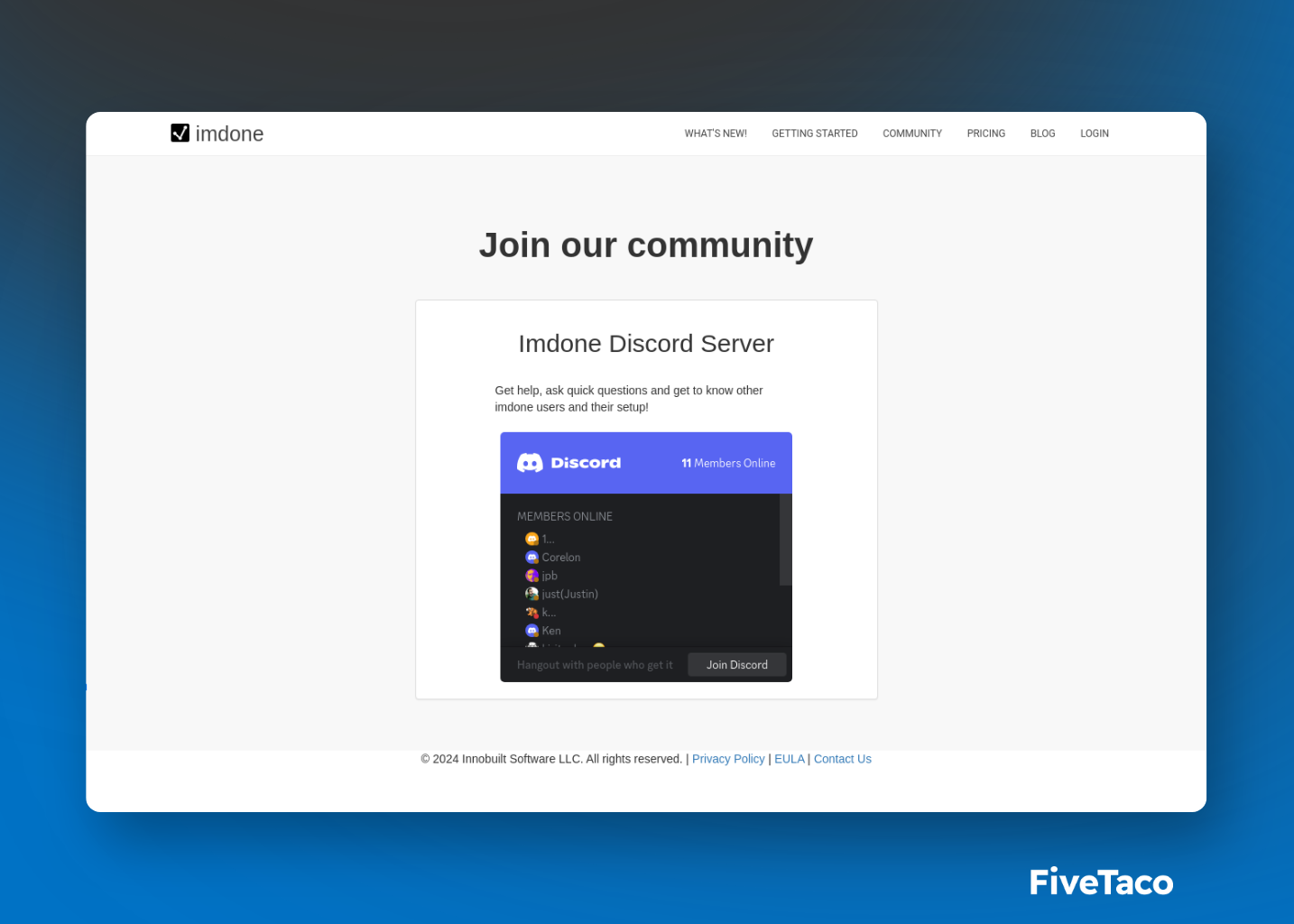Open Getting Started in navigation
1294x924 pixels.
click(x=815, y=134)
